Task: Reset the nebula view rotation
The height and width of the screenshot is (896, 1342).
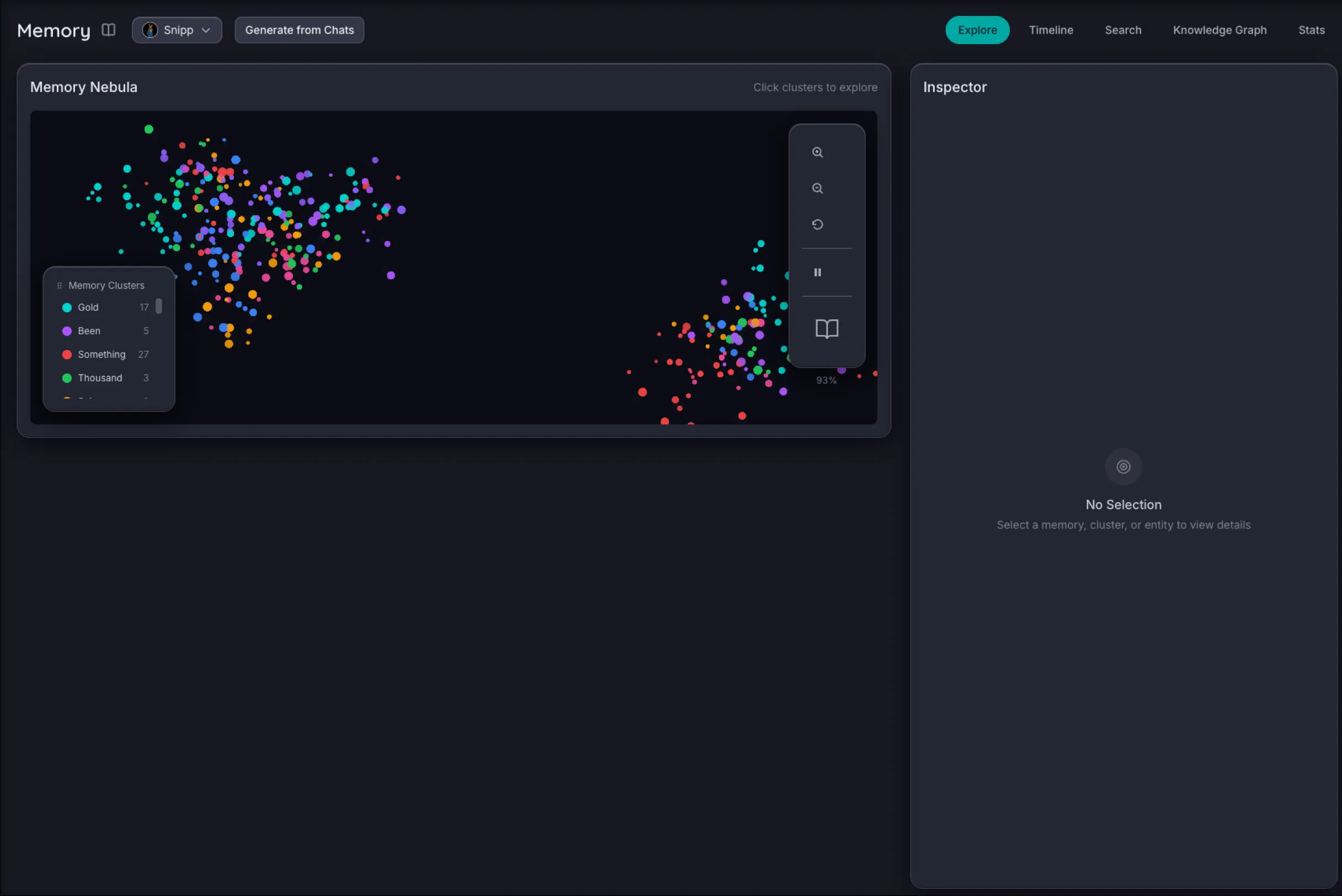Action: [x=817, y=224]
